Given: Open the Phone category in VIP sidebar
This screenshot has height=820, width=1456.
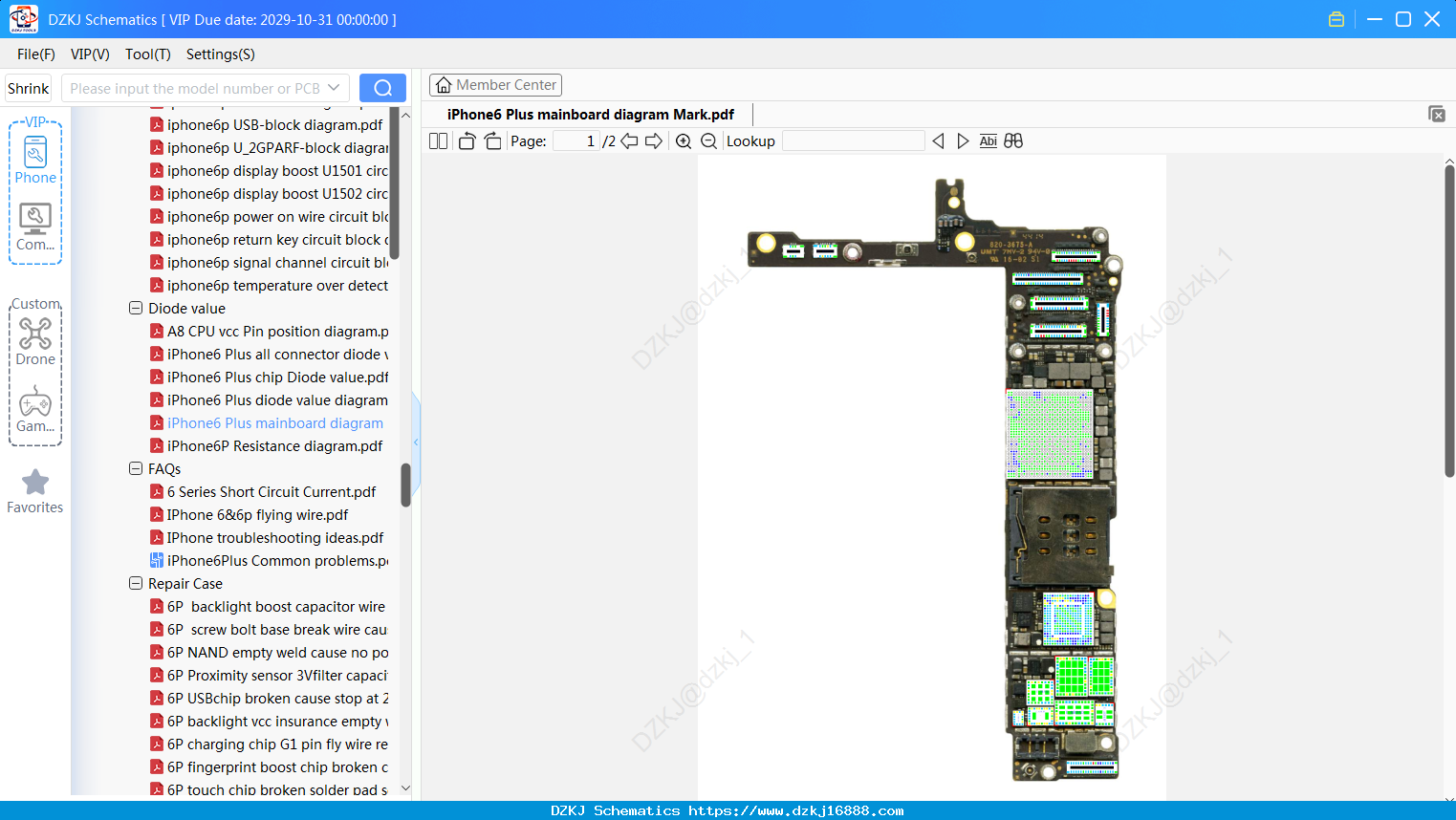Looking at the screenshot, I should point(35,161).
